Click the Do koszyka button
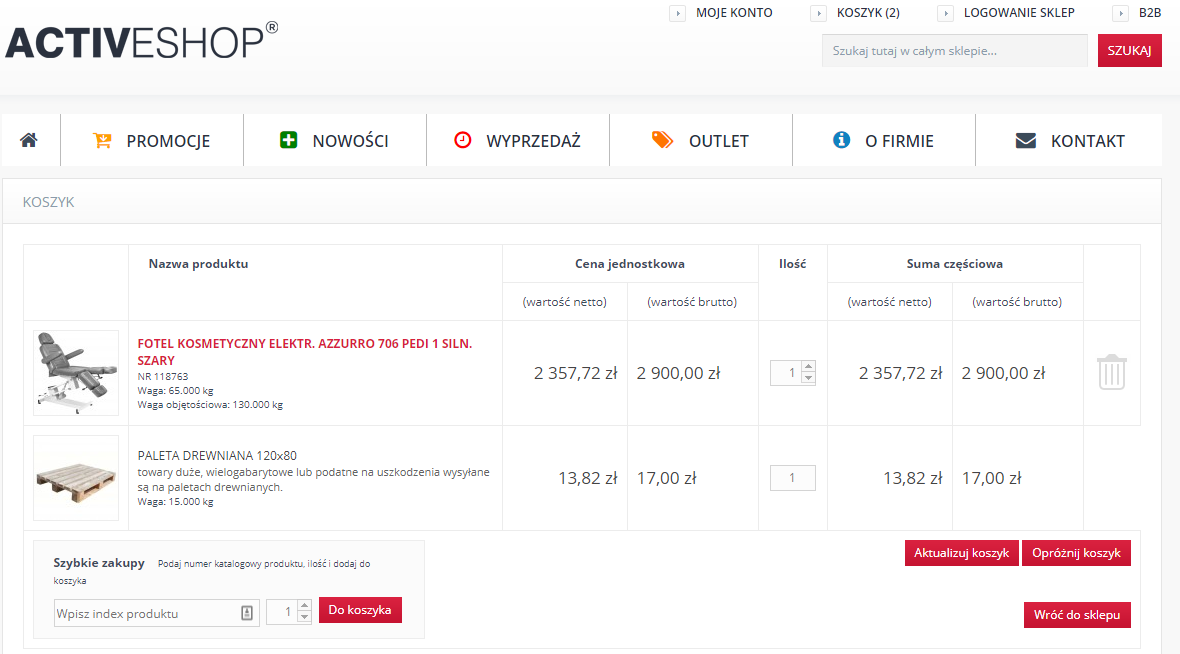The height and width of the screenshot is (654, 1180). pyautogui.click(x=360, y=610)
